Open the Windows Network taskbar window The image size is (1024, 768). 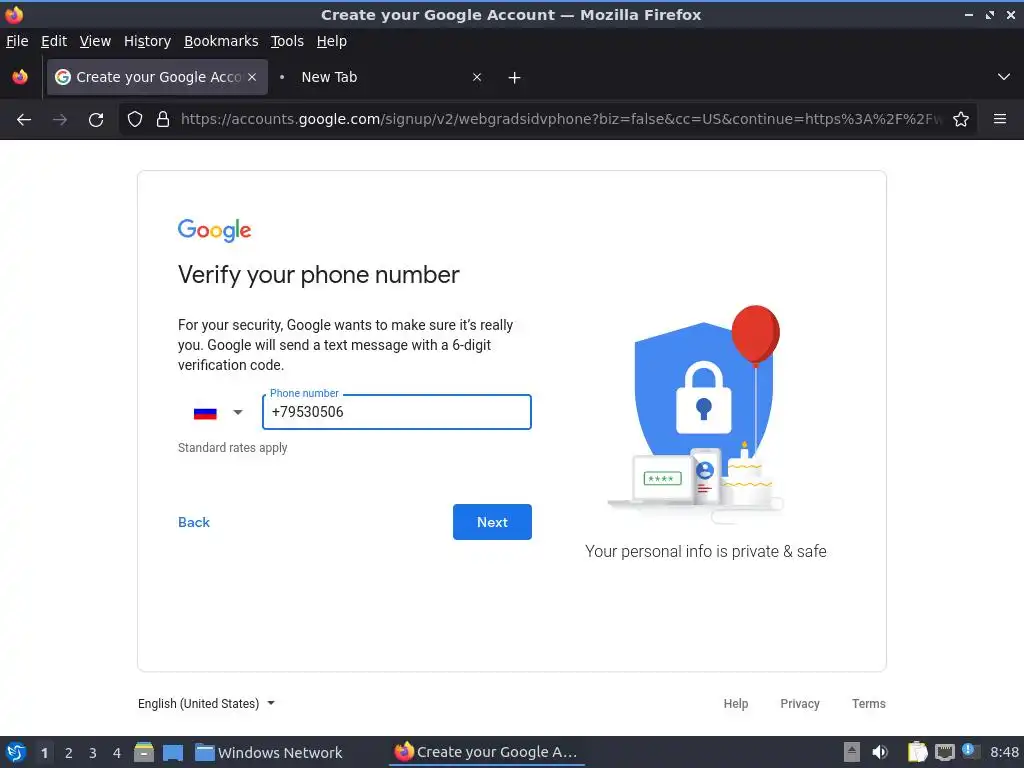coord(268,752)
